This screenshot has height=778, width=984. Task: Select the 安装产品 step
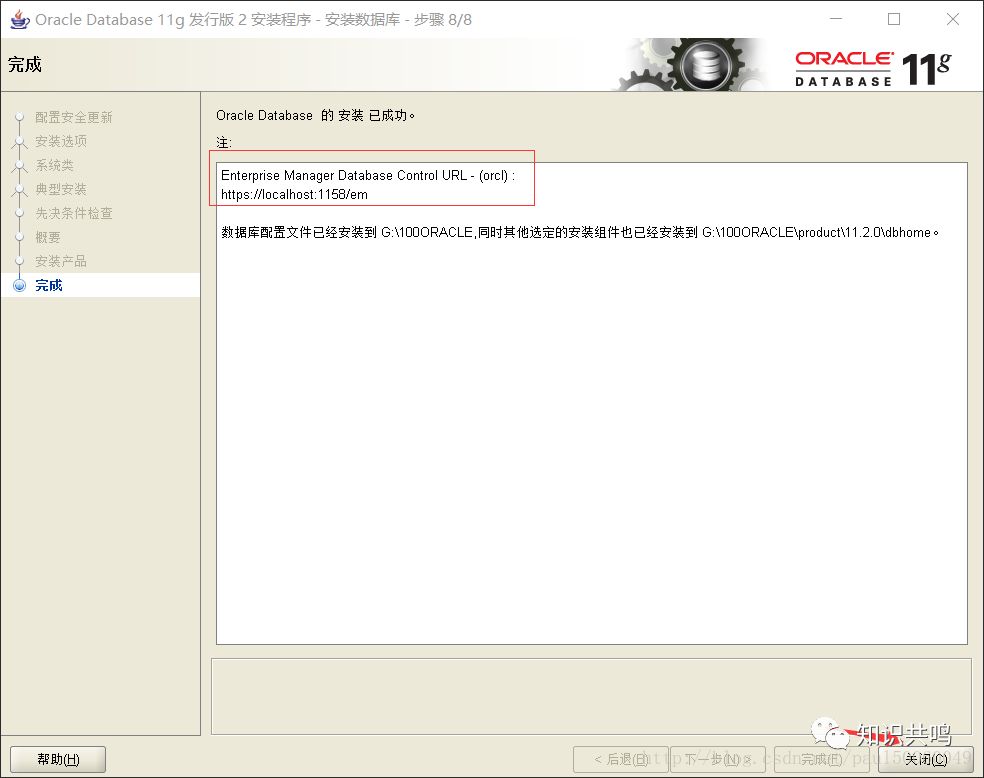[61, 261]
